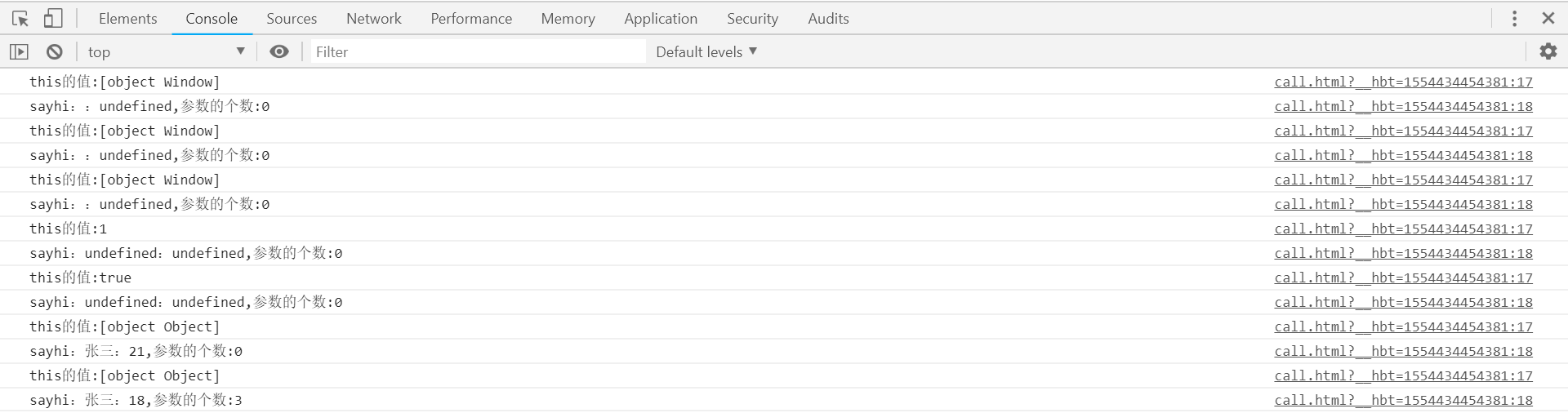Click the Filter input field
This screenshot has width=1568, height=413.
[478, 51]
